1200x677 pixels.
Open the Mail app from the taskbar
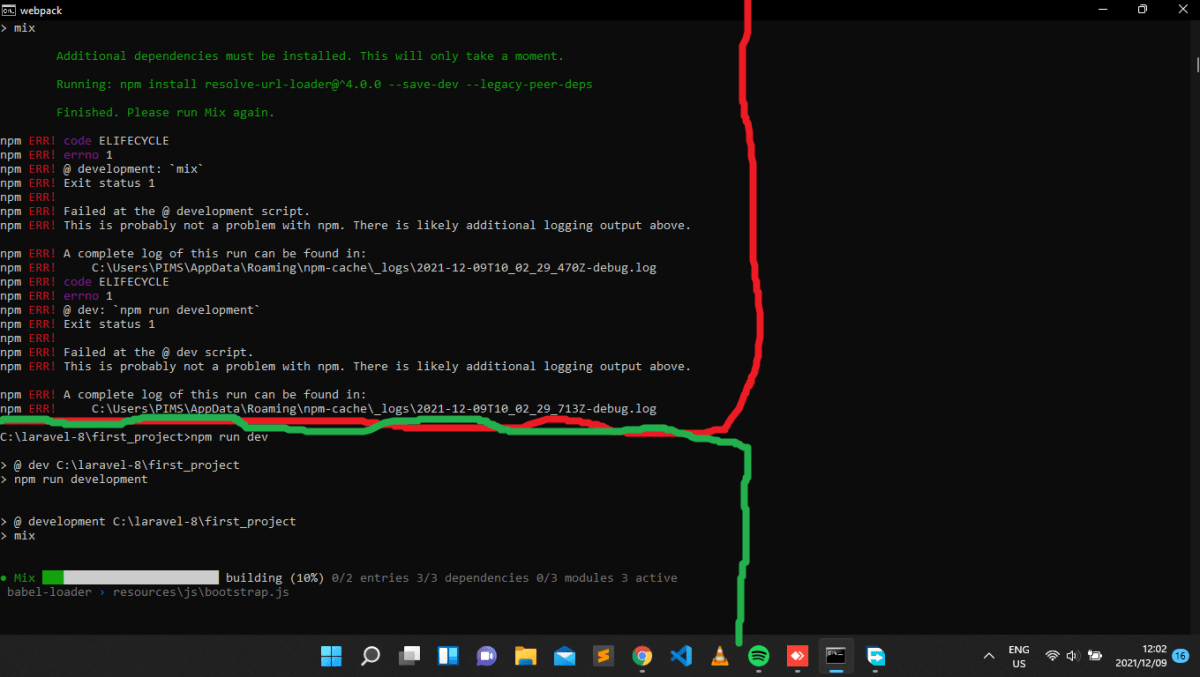(x=564, y=656)
